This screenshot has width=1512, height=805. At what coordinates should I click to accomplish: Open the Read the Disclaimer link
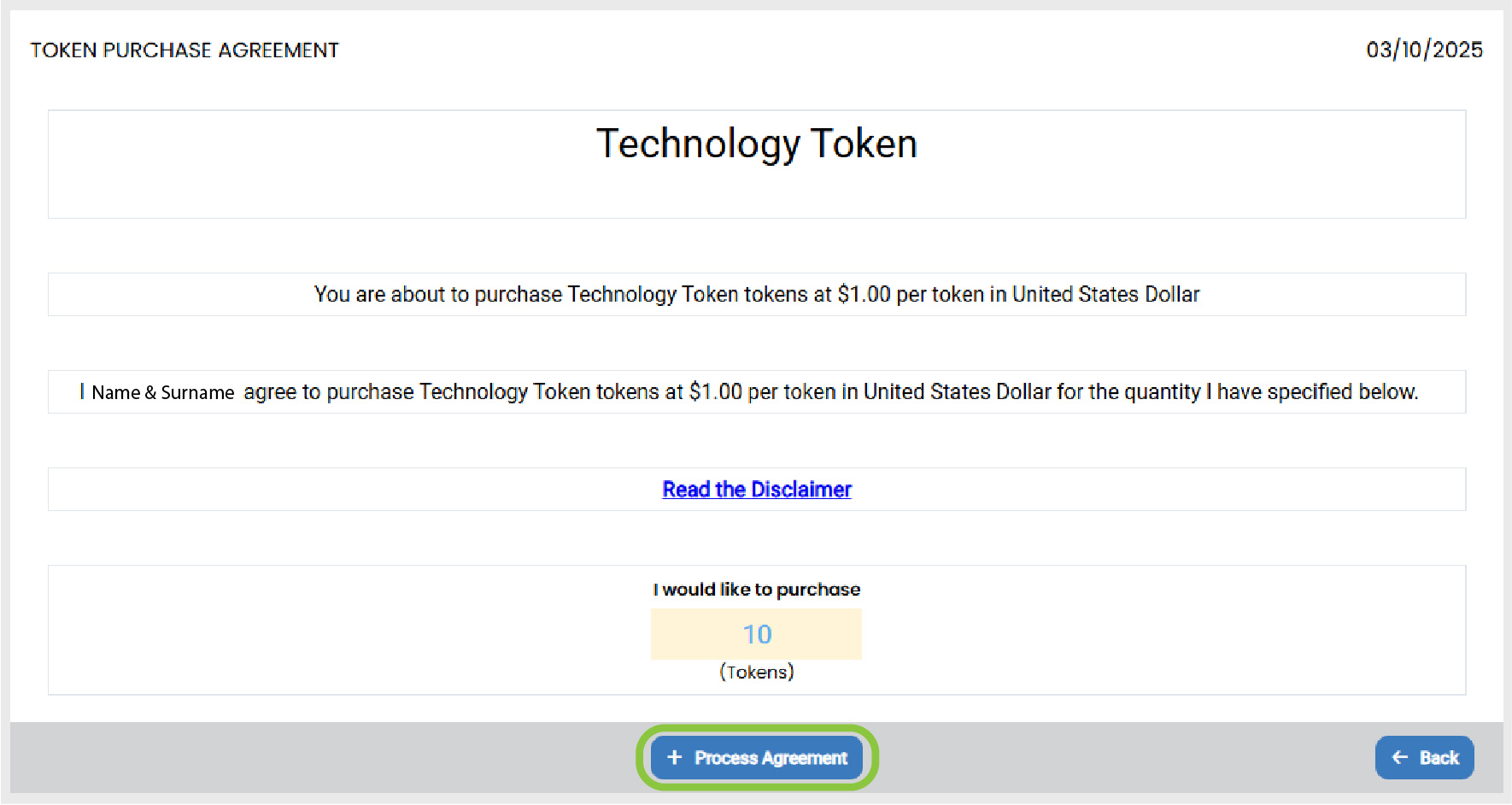tap(757, 490)
